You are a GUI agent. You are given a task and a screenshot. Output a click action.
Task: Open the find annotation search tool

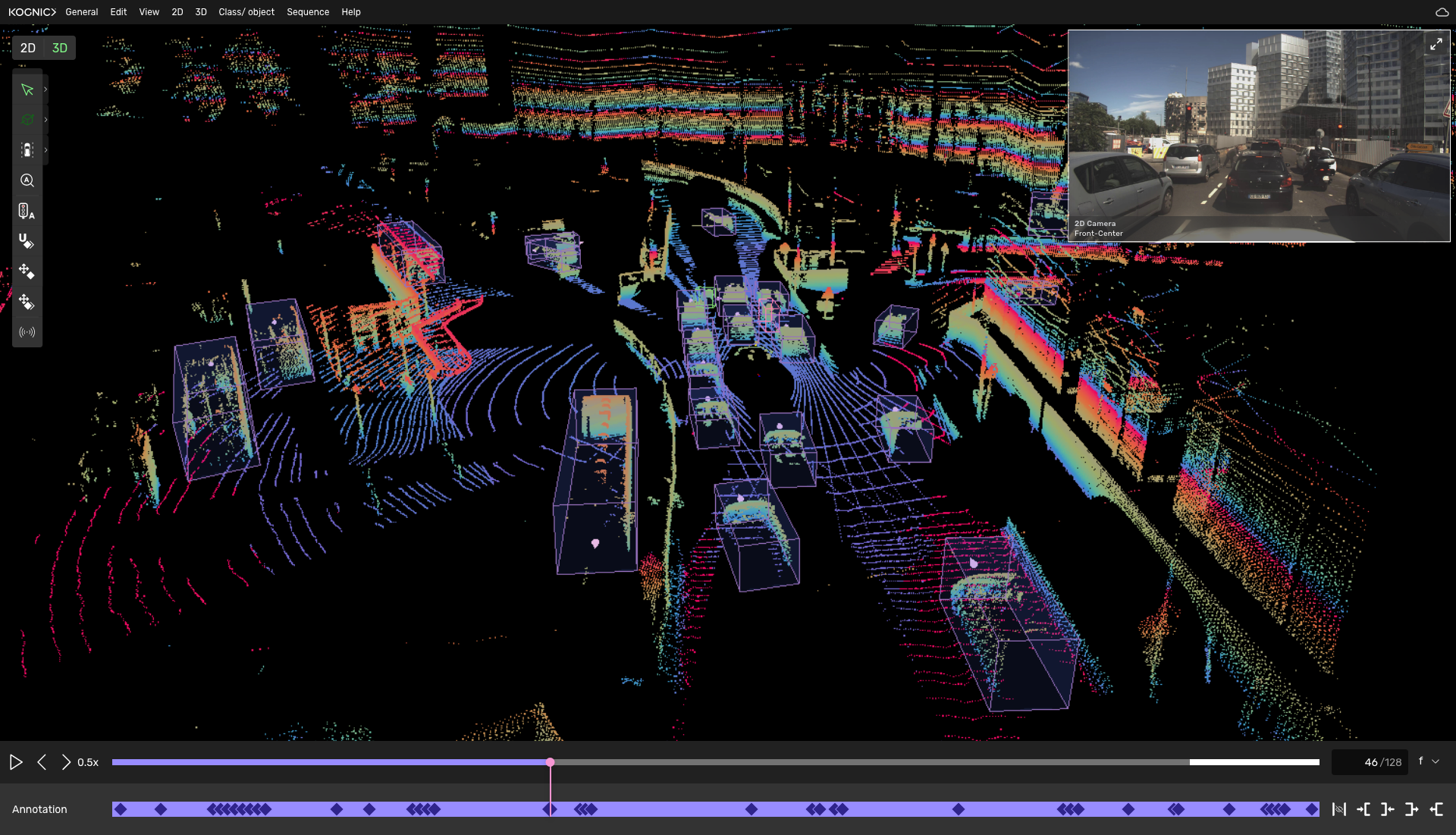click(27, 180)
